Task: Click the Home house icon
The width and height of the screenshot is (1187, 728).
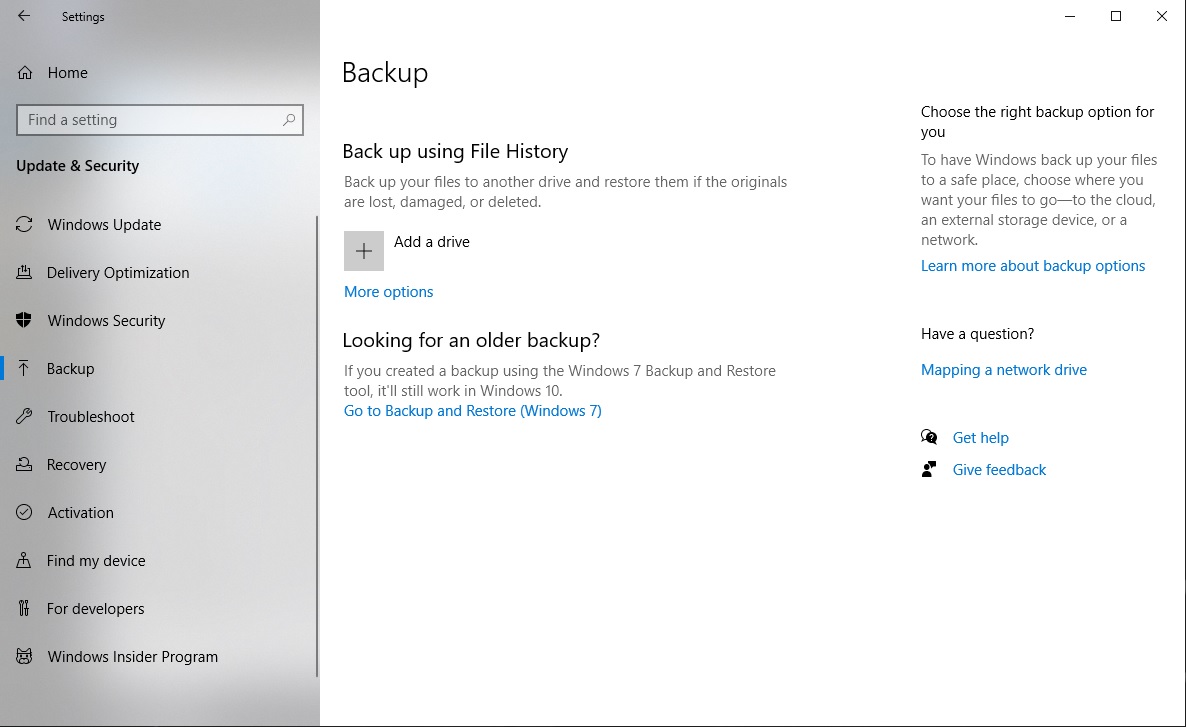Action: [25, 73]
